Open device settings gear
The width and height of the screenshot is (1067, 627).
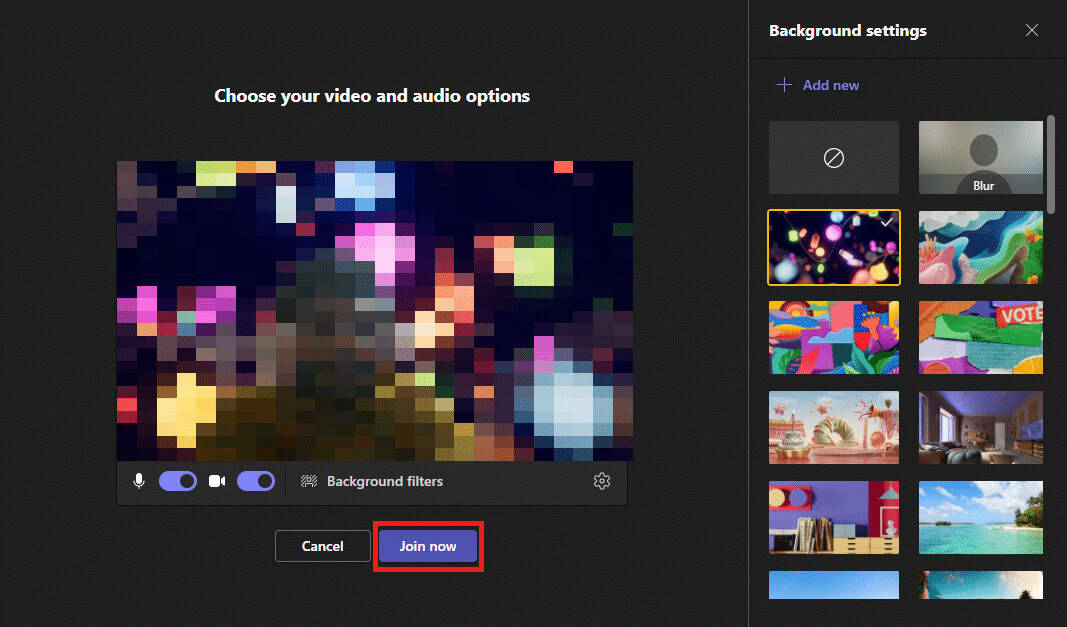(602, 481)
